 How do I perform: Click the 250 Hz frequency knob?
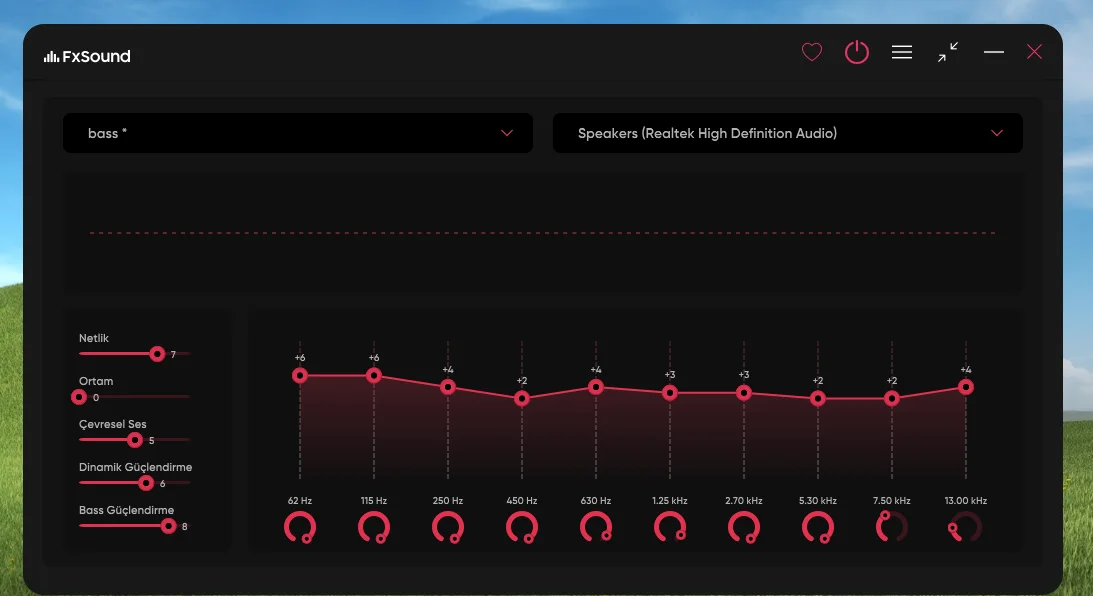pos(448,528)
